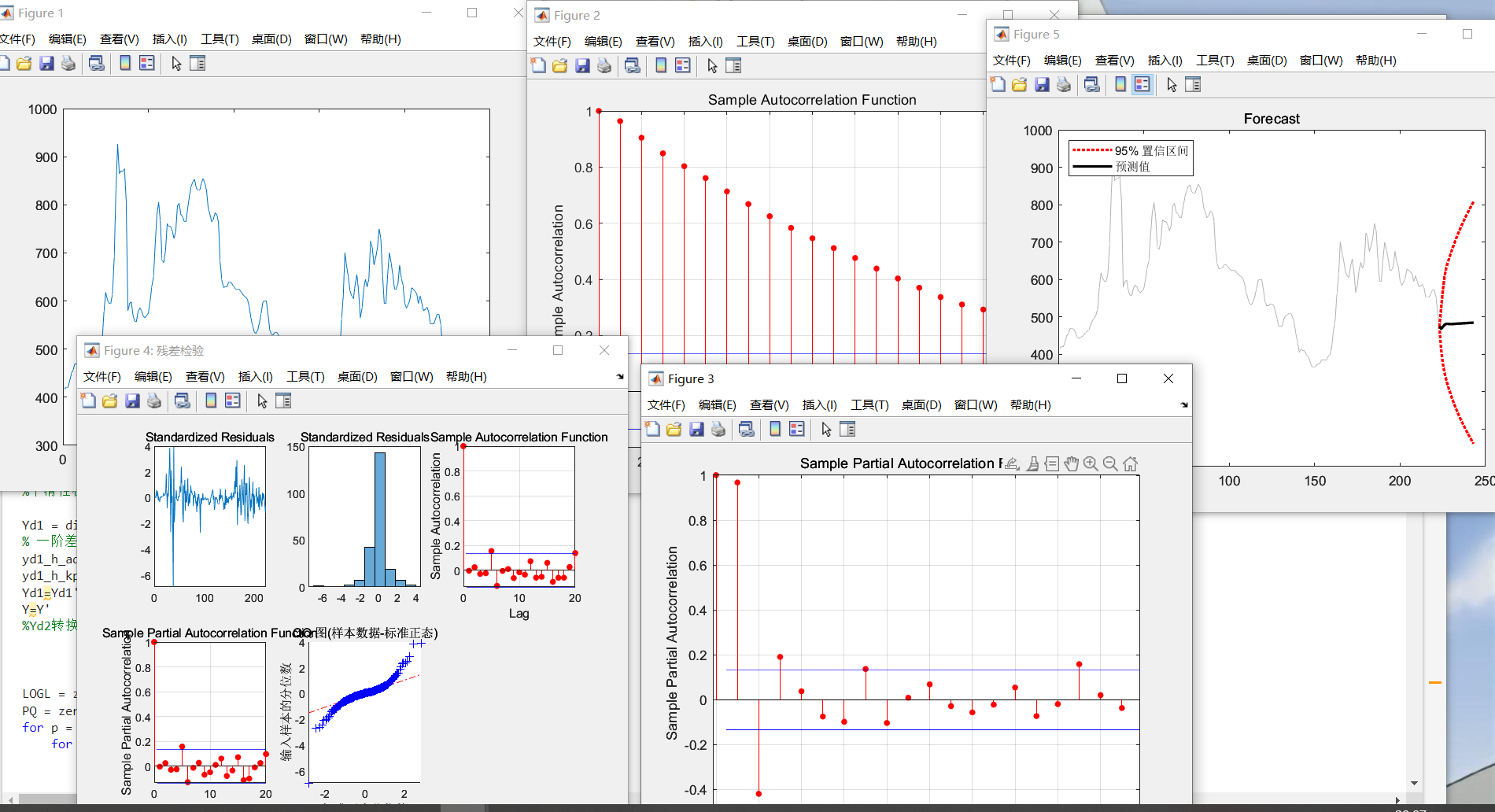
Task: Toggle Edit Plot arrow in Figure 4 toolbar
Action: [262, 401]
